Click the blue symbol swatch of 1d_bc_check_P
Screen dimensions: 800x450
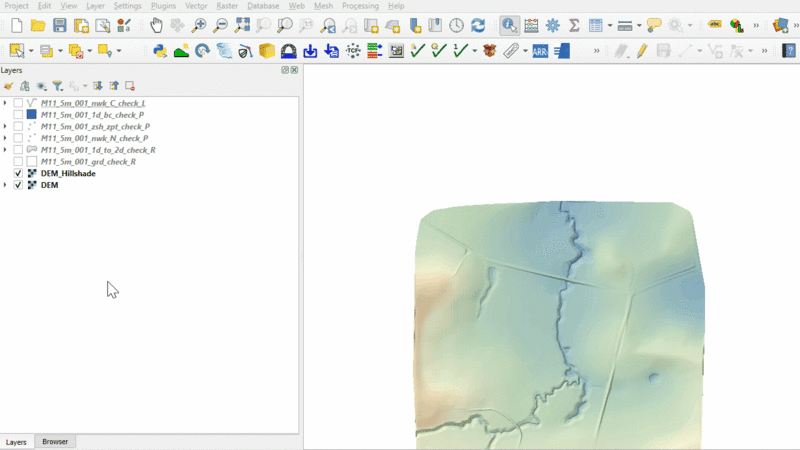31,115
